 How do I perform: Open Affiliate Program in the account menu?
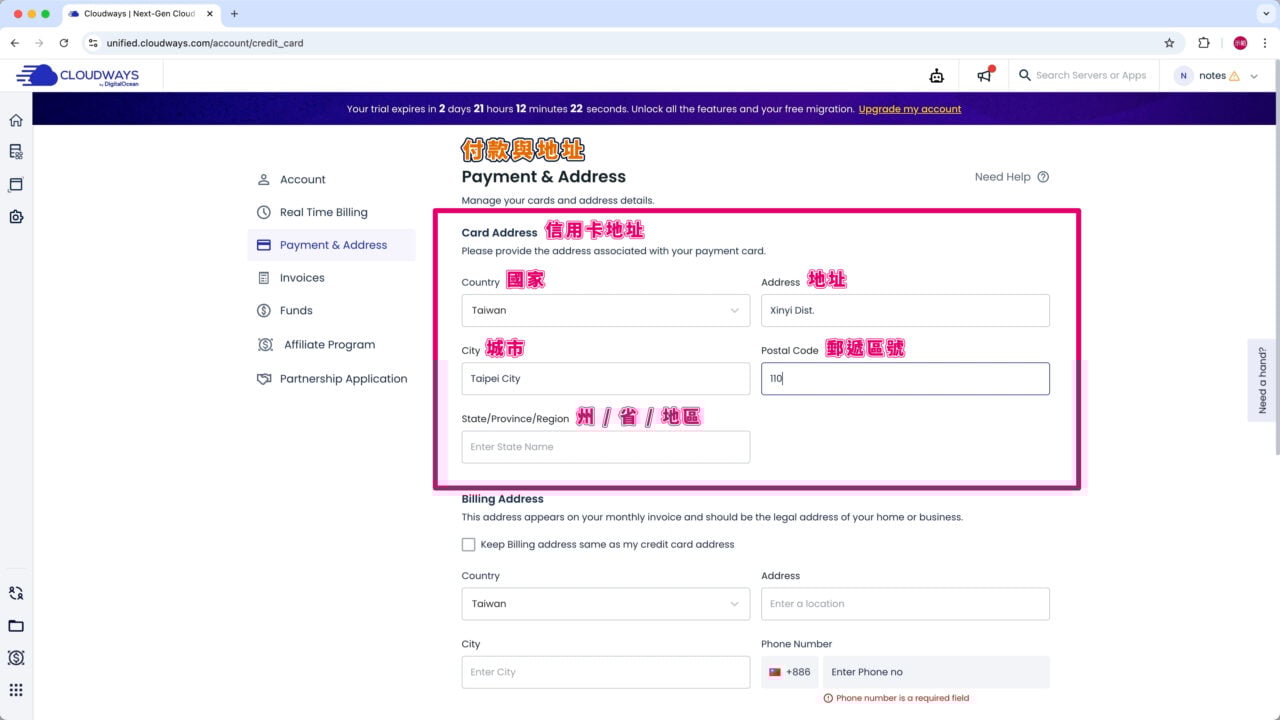[x=329, y=345]
